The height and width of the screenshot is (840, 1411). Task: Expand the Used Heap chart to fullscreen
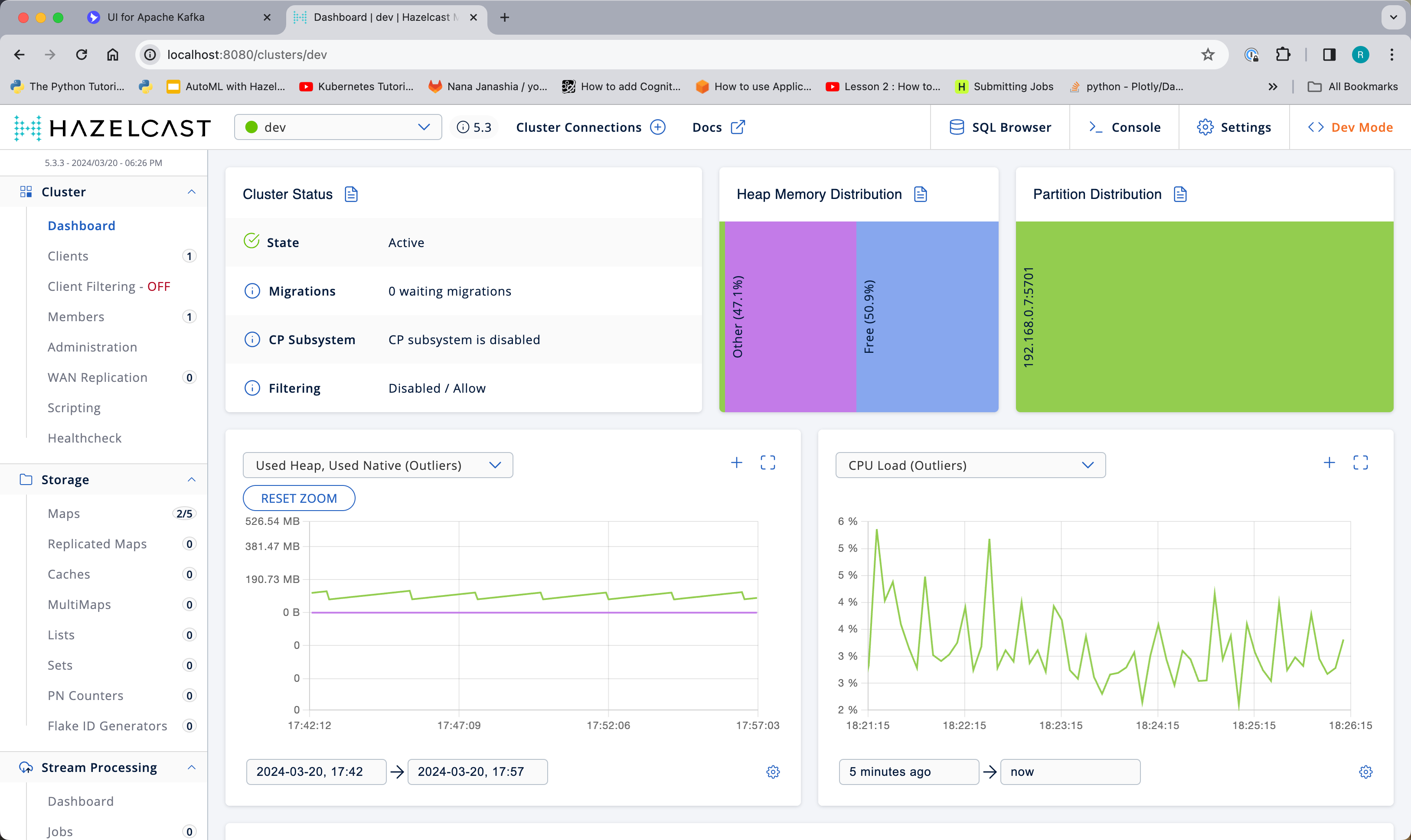coord(768,463)
